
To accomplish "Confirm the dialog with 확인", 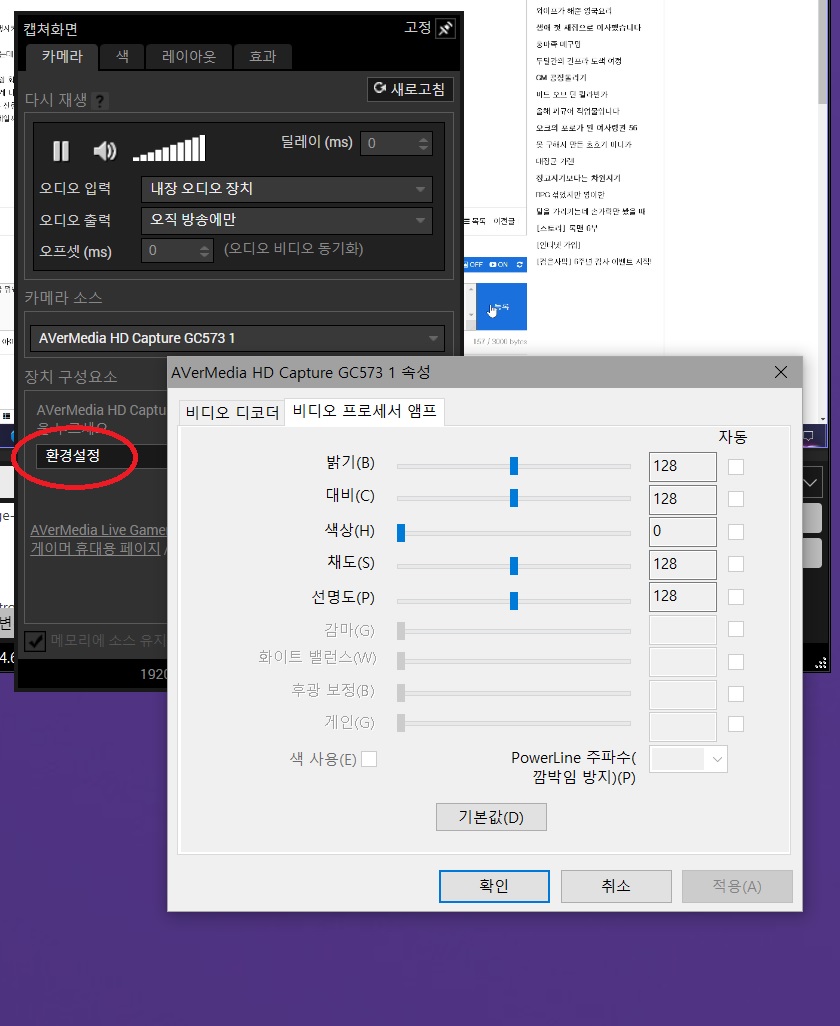I will (x=494, y=886).
